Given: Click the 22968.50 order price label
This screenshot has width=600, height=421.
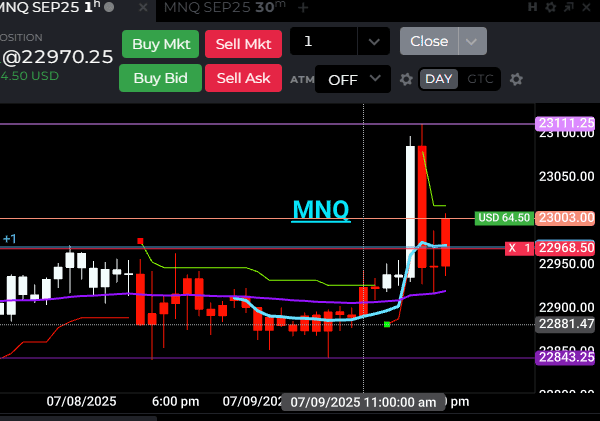Looking at the screenshot, I should pyautogui.click(x=566, y=248).
